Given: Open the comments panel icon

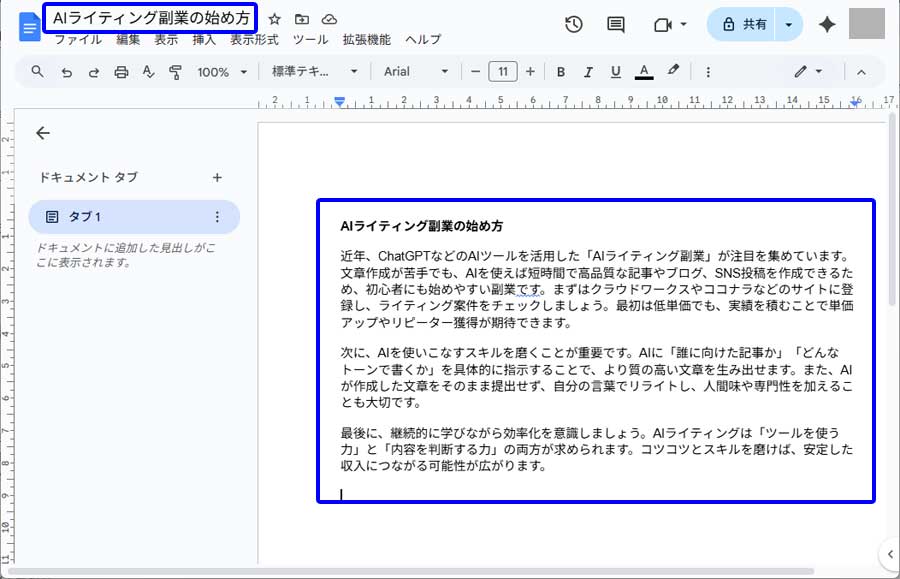Looking at the screenshot, I should point(616,25).
